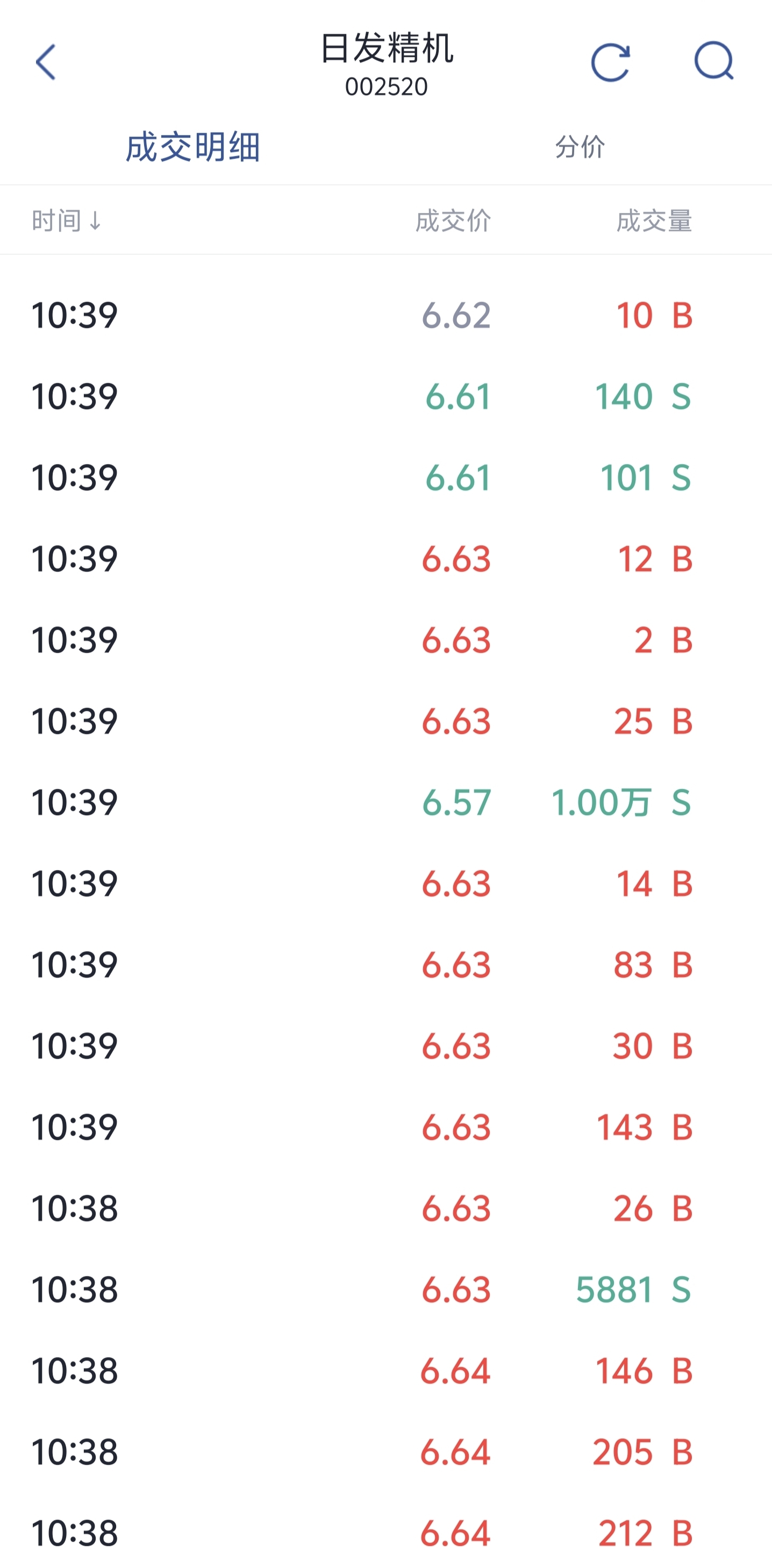Tap the 212 B trade at 6.64
The image size is (772, 1568).
[x=385, y=1533]
